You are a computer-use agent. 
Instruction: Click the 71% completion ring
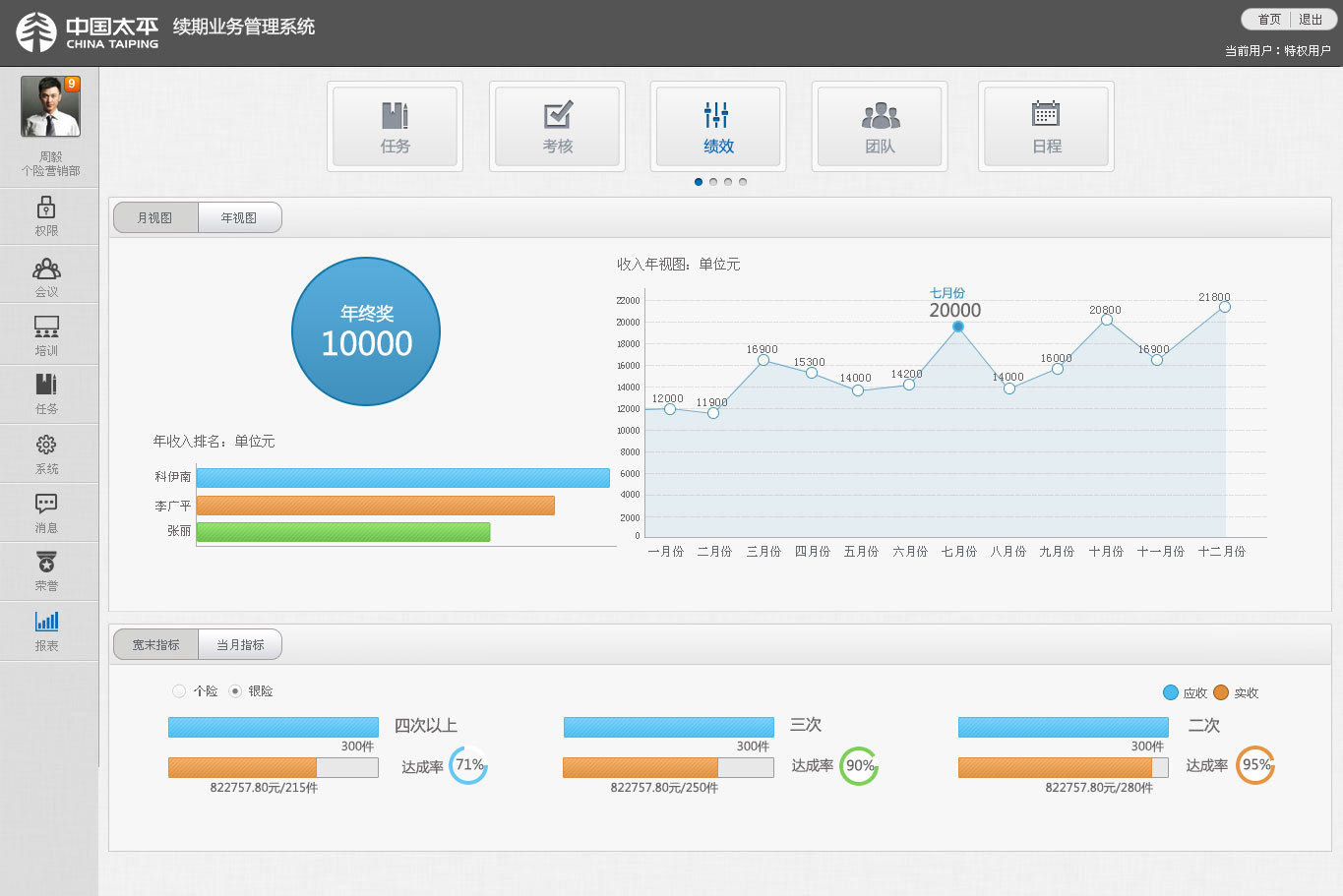point(468,765)
